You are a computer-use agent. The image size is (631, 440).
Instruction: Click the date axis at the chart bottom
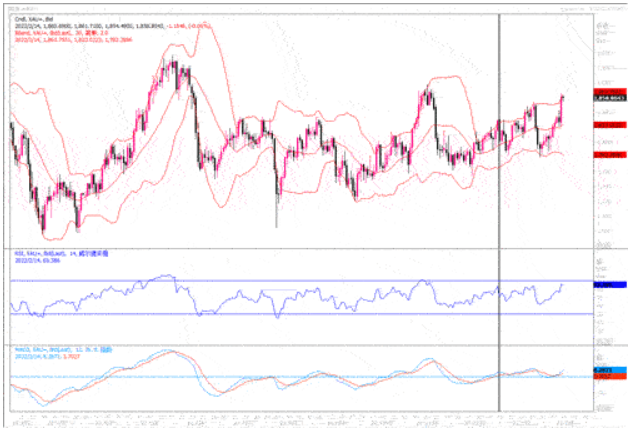300,415
